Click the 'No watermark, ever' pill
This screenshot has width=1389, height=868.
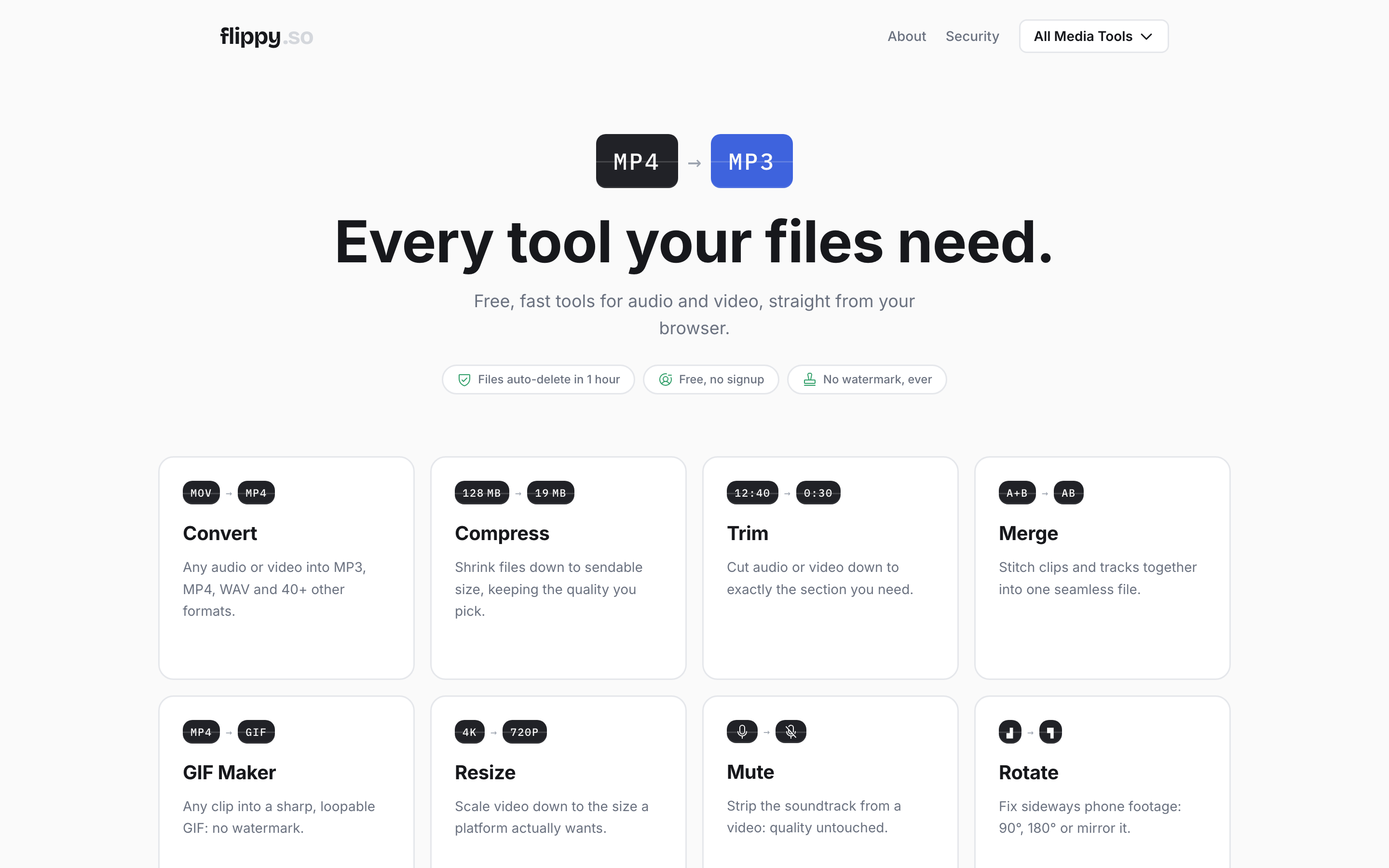[x=867, y=380]
